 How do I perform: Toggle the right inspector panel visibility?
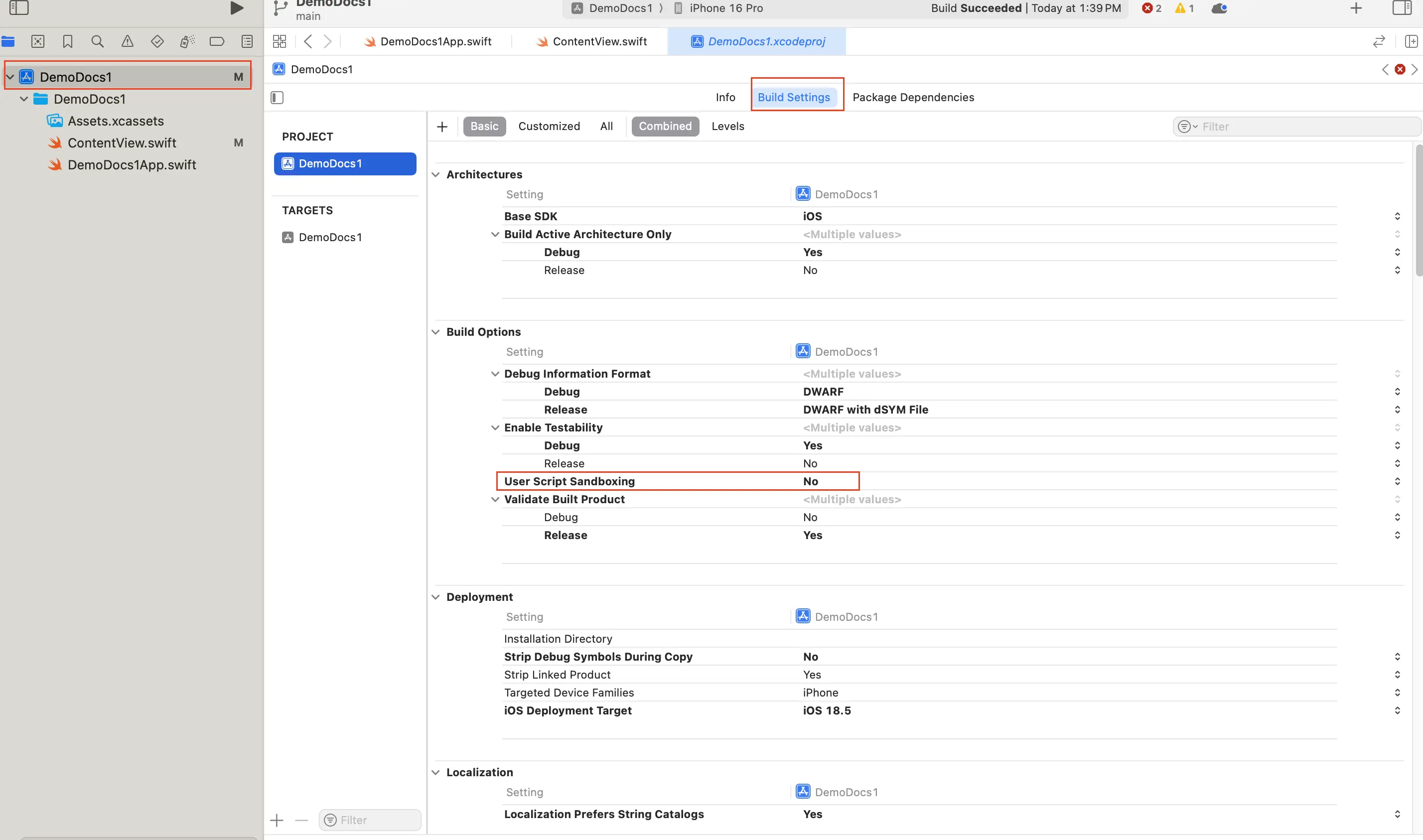tap(1402, 8)
